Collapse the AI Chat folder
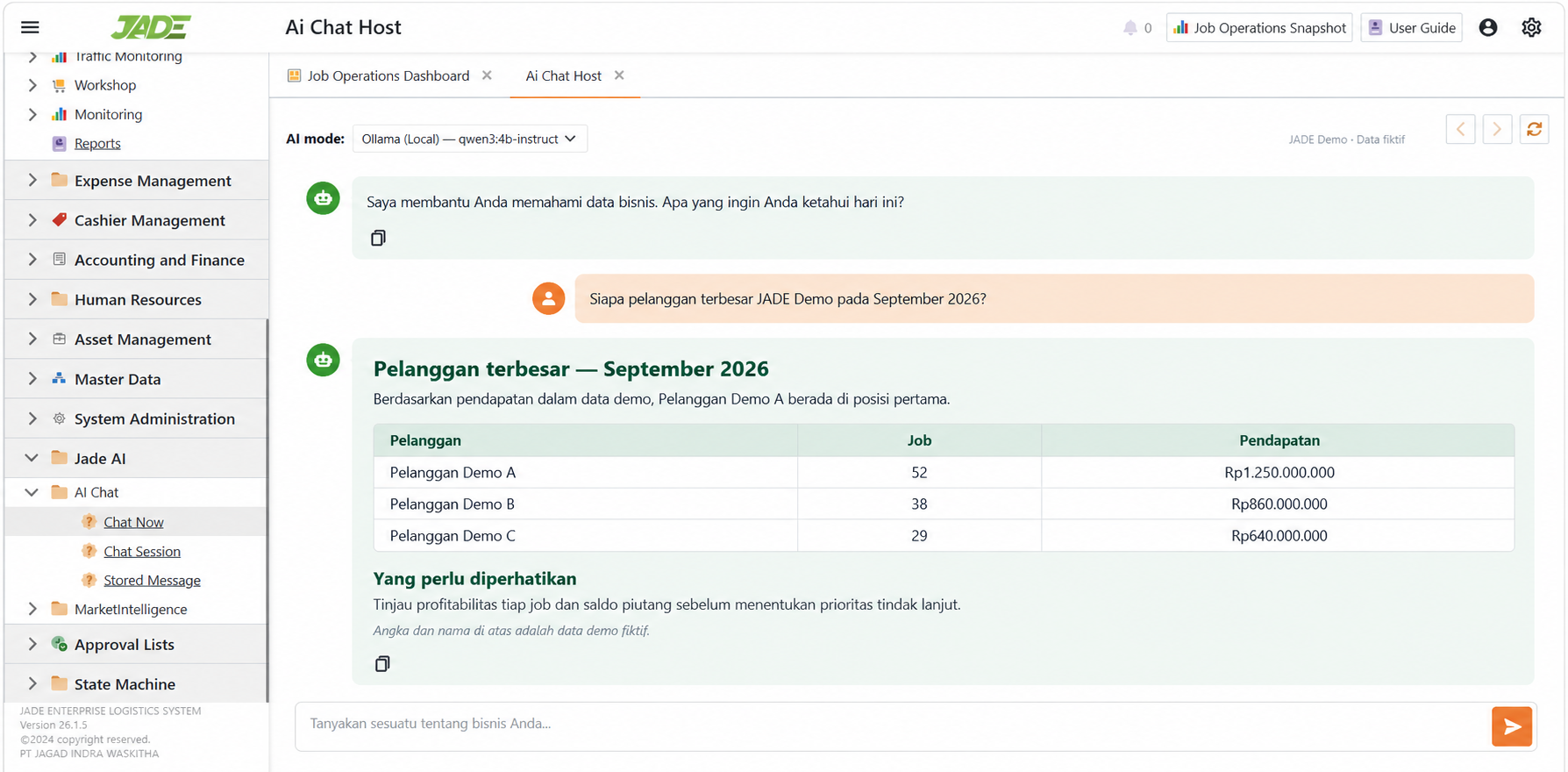The width and height of the screenshot is (1568, 772). 32,492
